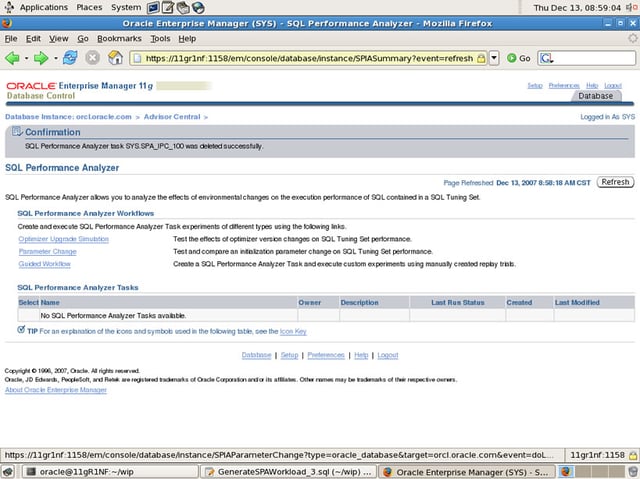Open the Guided Workflow link
This screenshot has height=479, width=640.
(x=44, y=264)
